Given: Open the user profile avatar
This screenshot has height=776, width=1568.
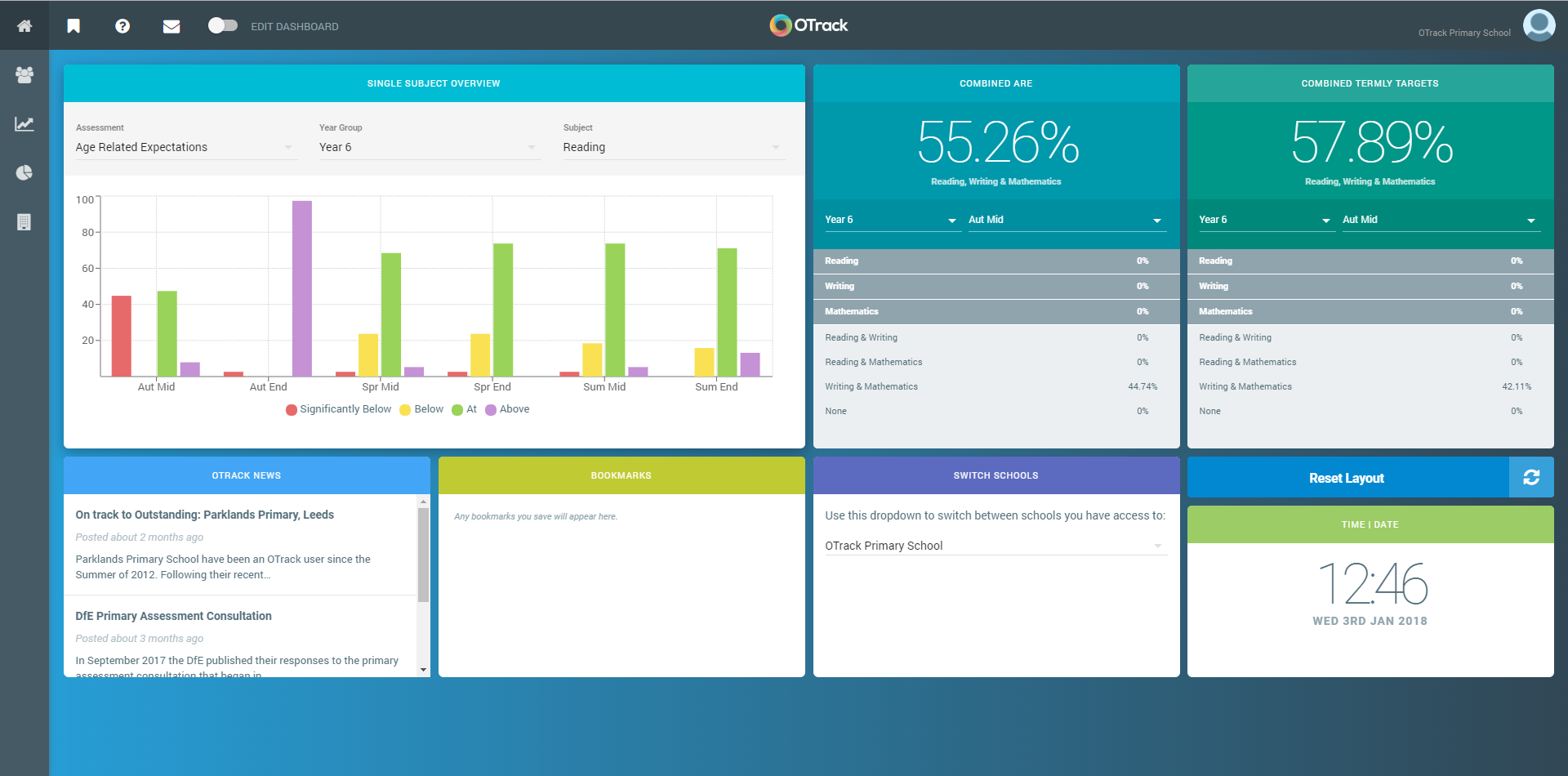Looking at the screenshot, I should click(x=1539, y=25).
